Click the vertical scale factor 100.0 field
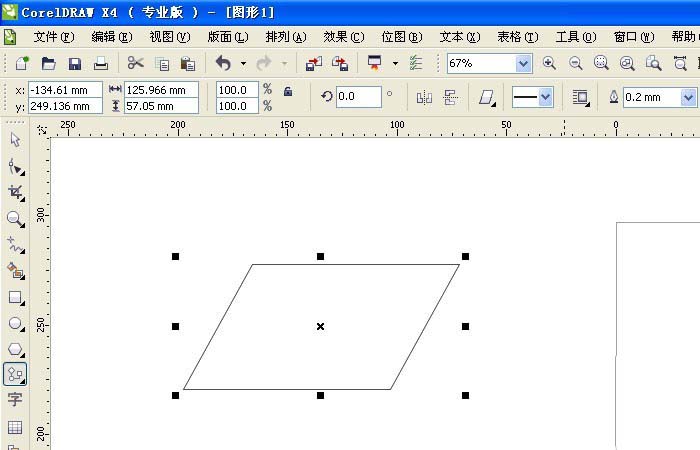The image size is (700, 450). pyautogui.click(x=237, y=106)
